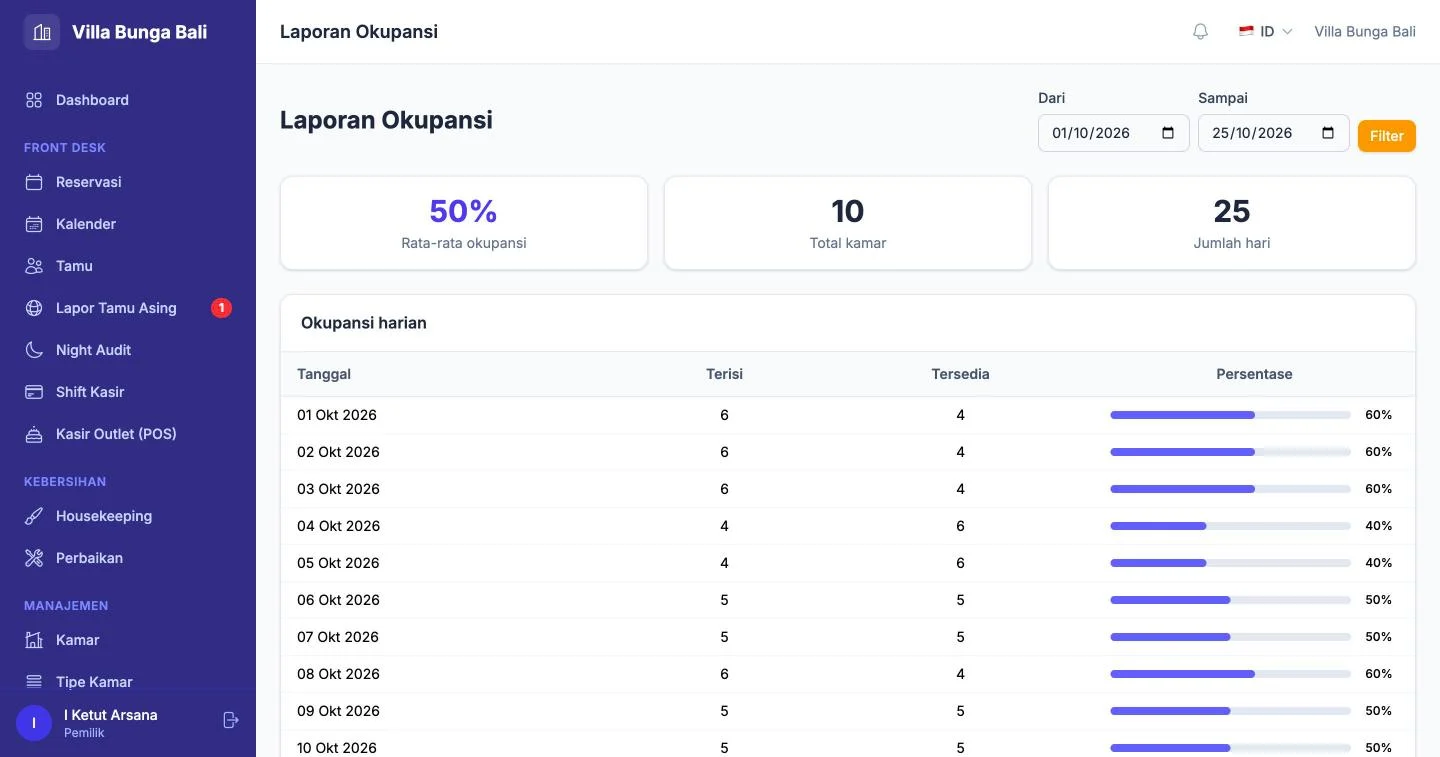1440x757 pixels.
Task: Click the Terisi column header
Action: (724, 374)
